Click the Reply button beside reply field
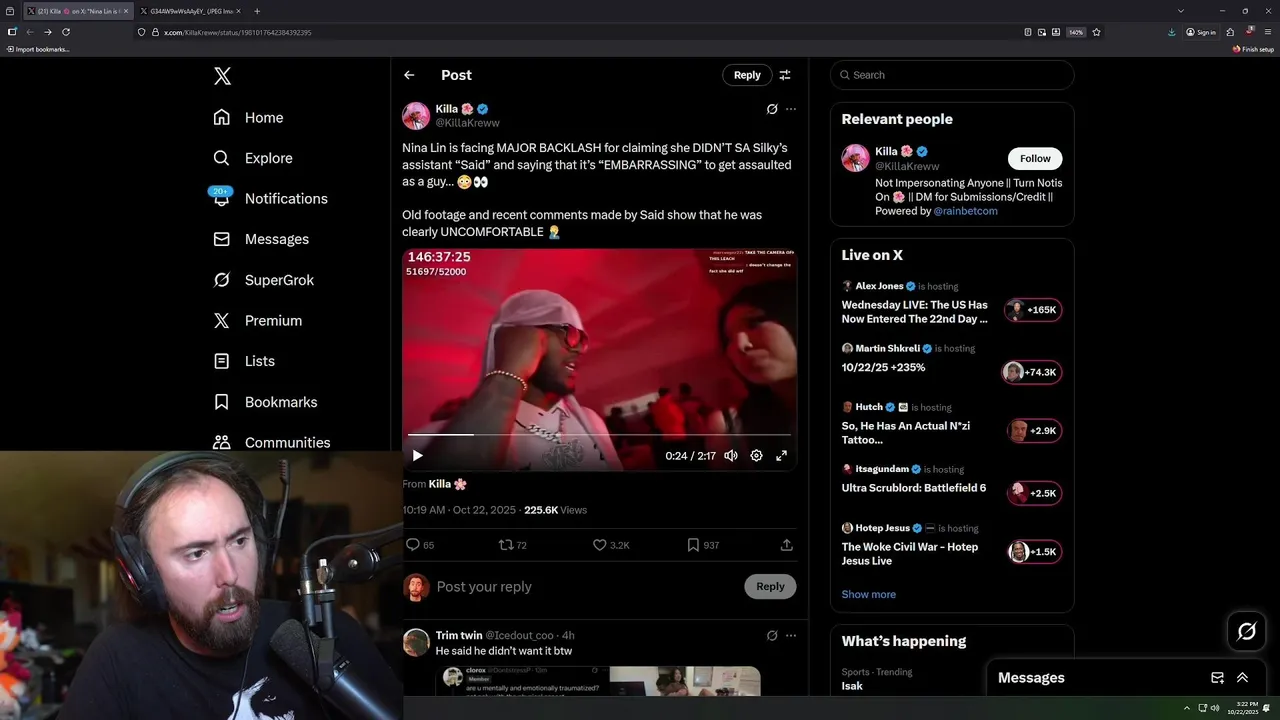Screen dimensions: 1280x720 [770, 587]
